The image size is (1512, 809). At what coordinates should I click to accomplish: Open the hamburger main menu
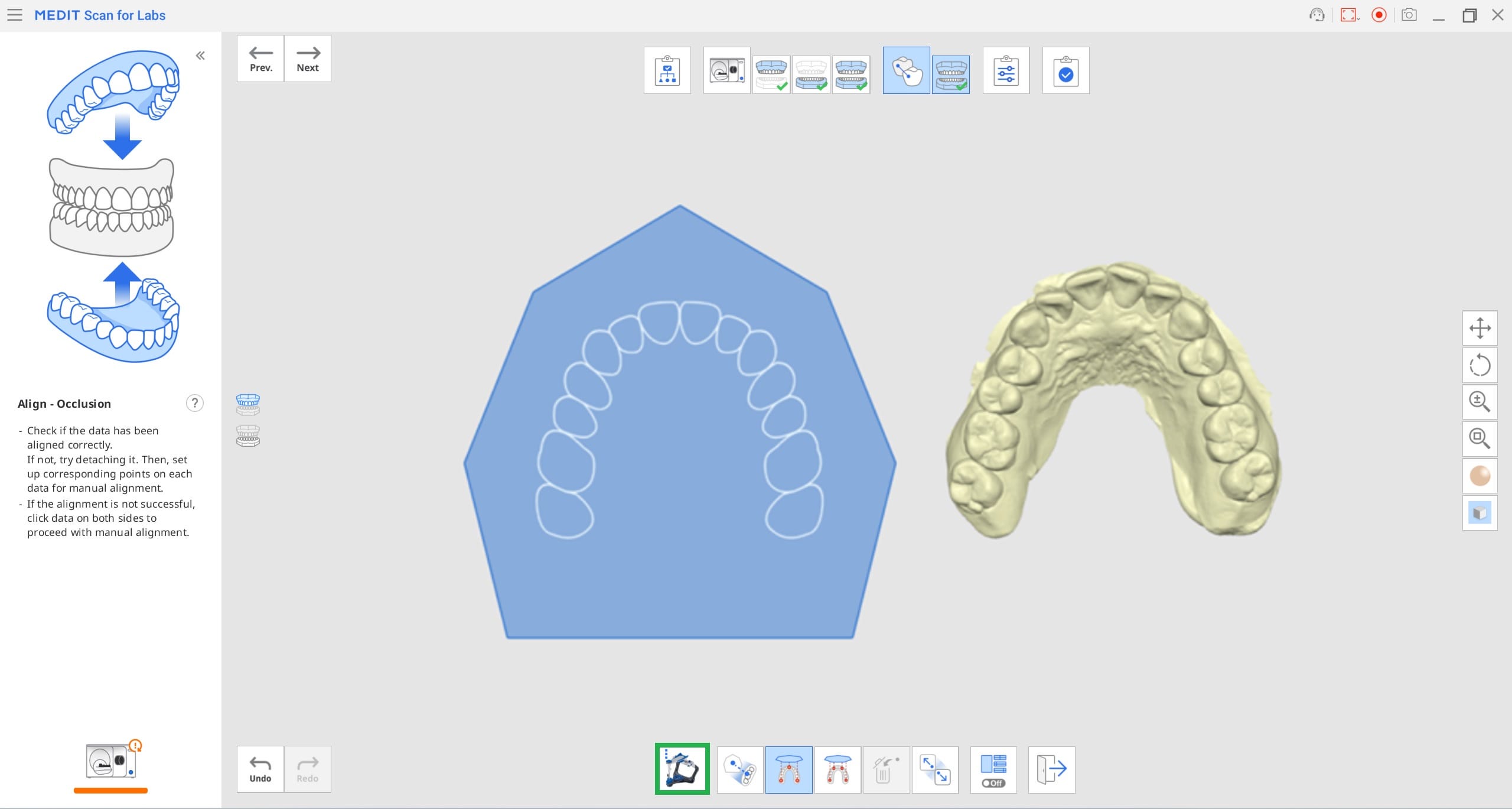pyautogui.click(x=15, y=15)
